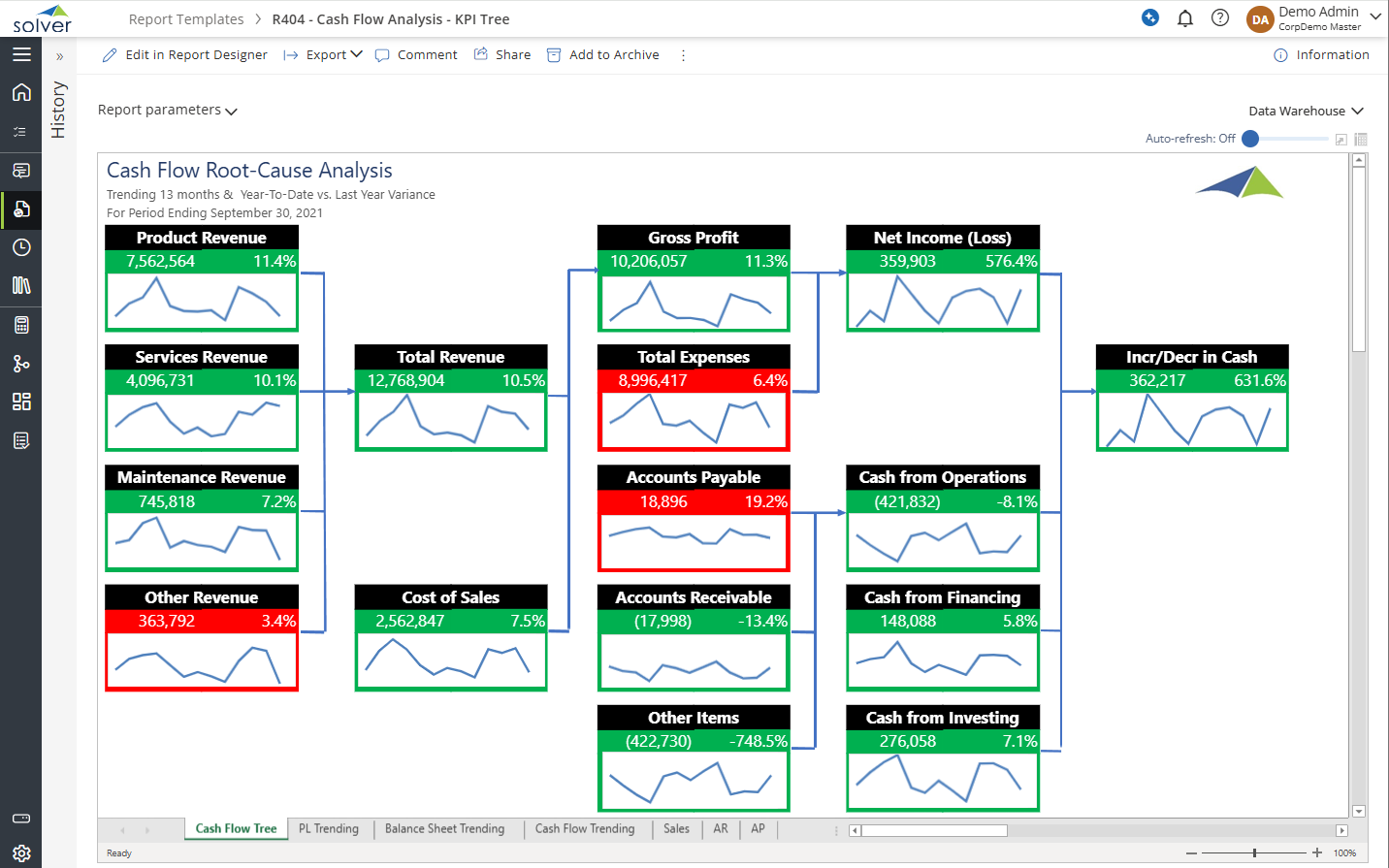Screen dimensions: 1389x868
Task: Open the calculator icon in sidebar
Action: pyautogui.click(x=21, y=325)
